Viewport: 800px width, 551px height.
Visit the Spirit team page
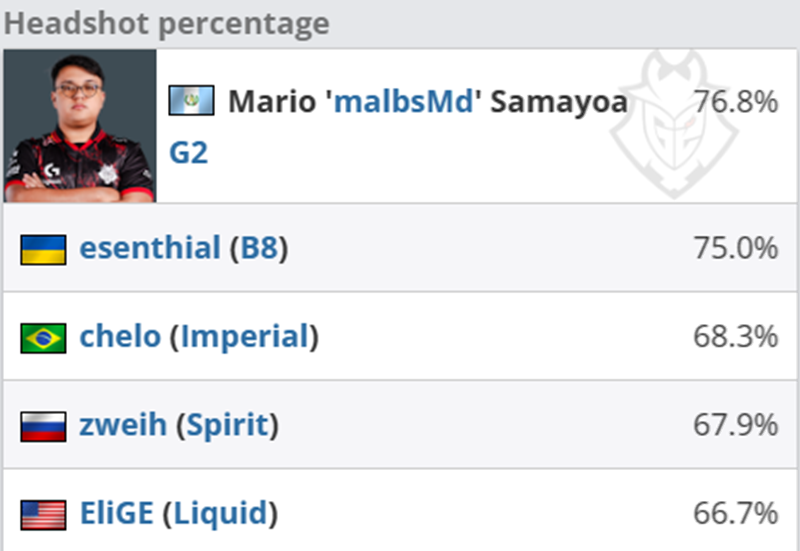[227, 426]
